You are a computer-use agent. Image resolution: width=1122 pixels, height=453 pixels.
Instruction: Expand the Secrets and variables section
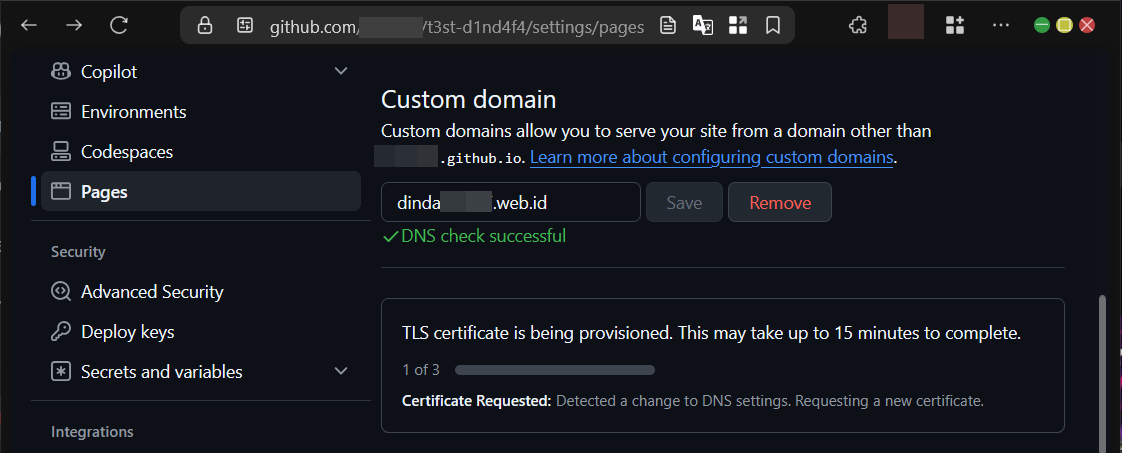point(341,372)
